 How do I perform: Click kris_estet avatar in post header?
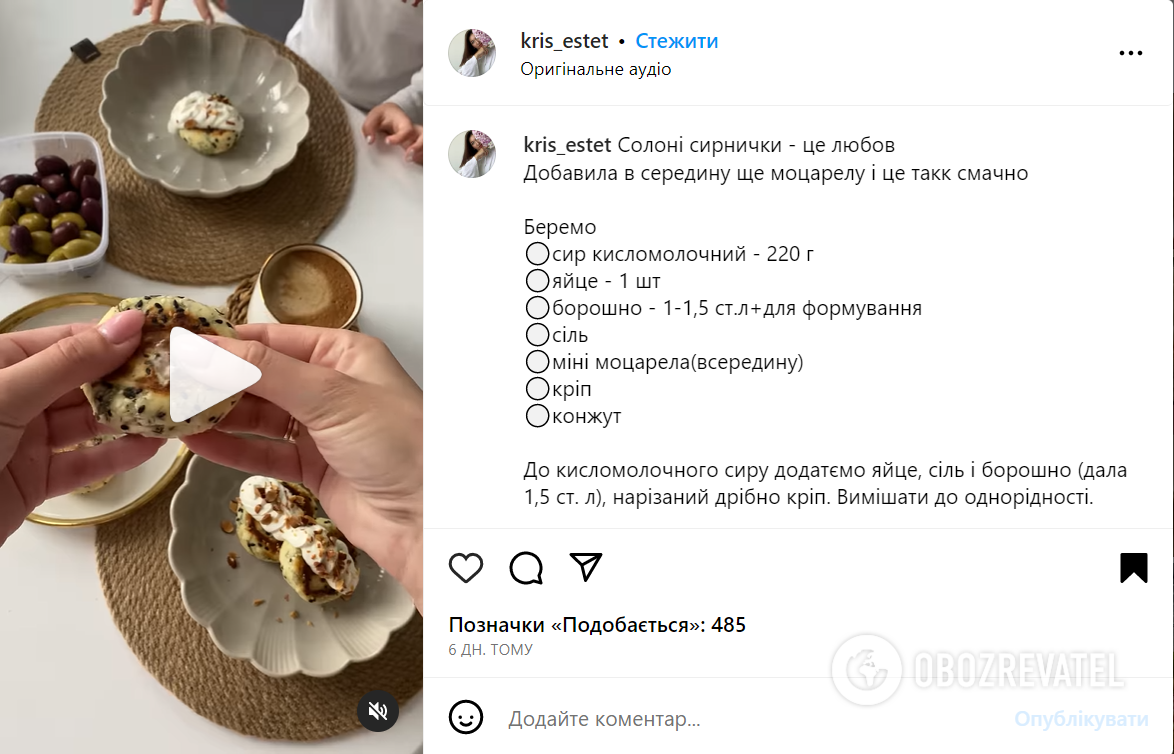click(x=472, y=53)
